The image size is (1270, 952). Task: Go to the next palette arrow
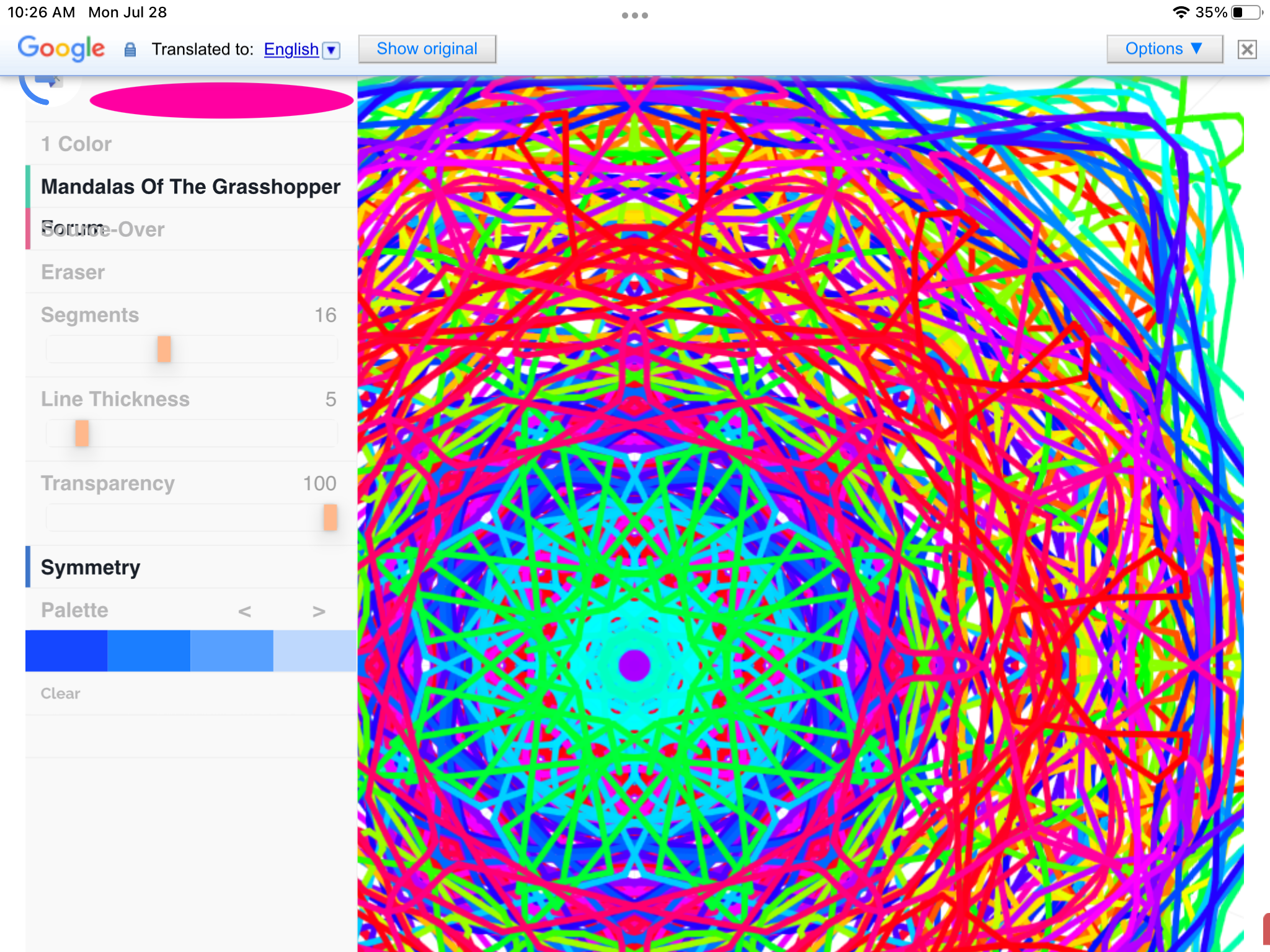pyautogui.click(x=319, y=612)
